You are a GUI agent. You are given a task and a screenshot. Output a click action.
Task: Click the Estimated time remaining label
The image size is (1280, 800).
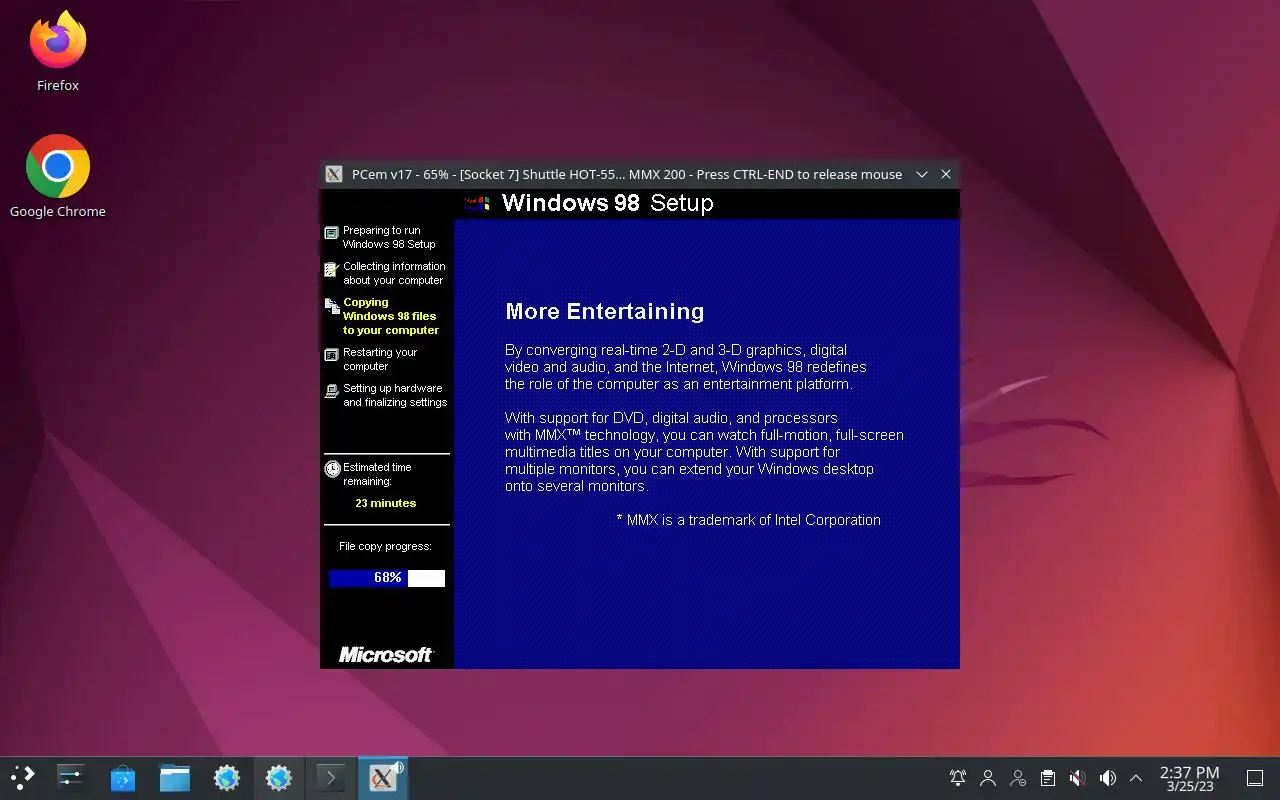(x=377, y=474)
